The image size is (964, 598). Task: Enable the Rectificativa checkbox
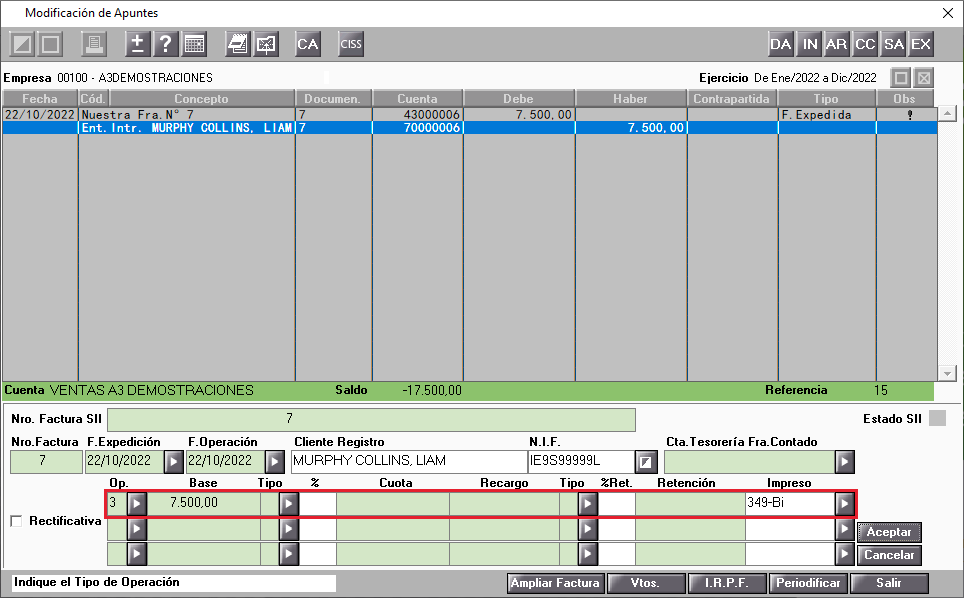[17, 521]
